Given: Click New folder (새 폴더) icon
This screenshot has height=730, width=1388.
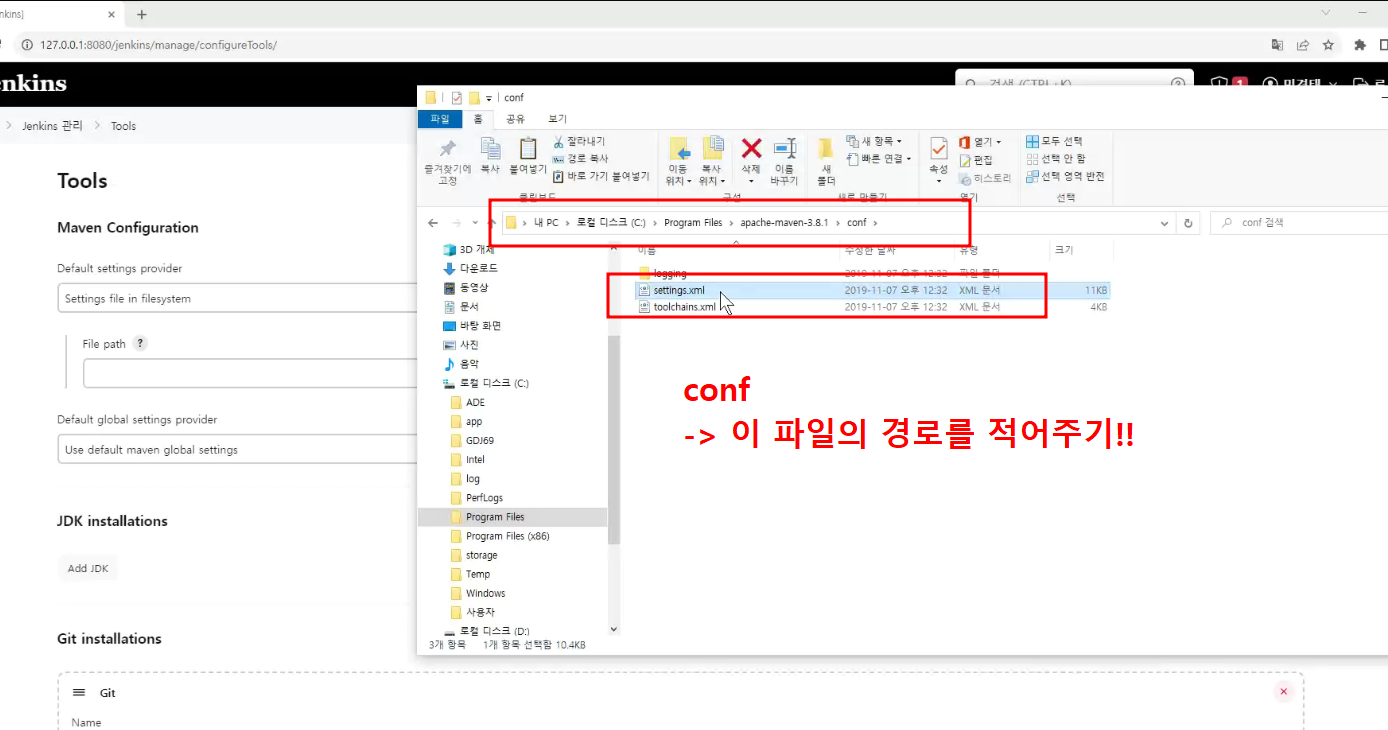Looking at the screenshot, I should [826, 149].
